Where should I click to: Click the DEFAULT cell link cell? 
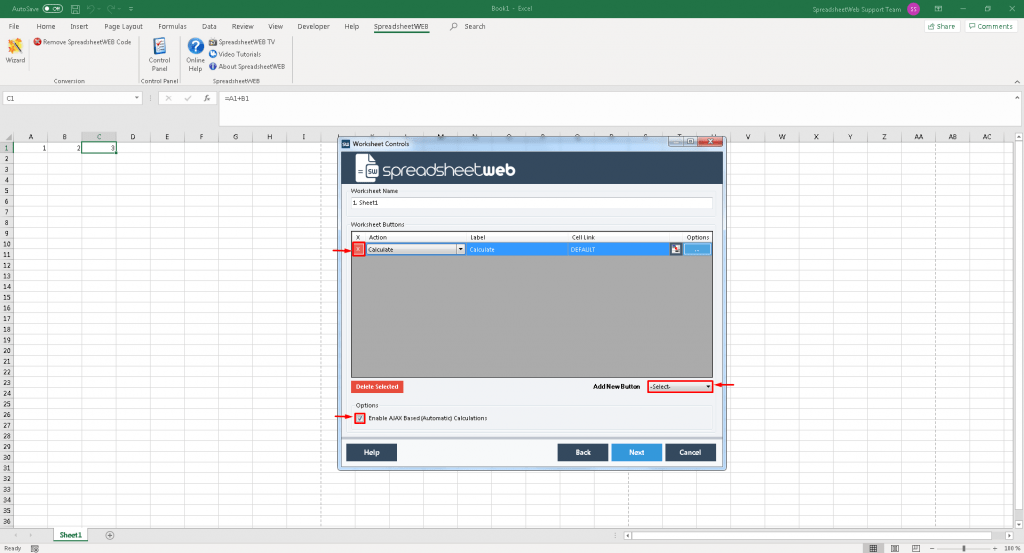pos(618,249)
